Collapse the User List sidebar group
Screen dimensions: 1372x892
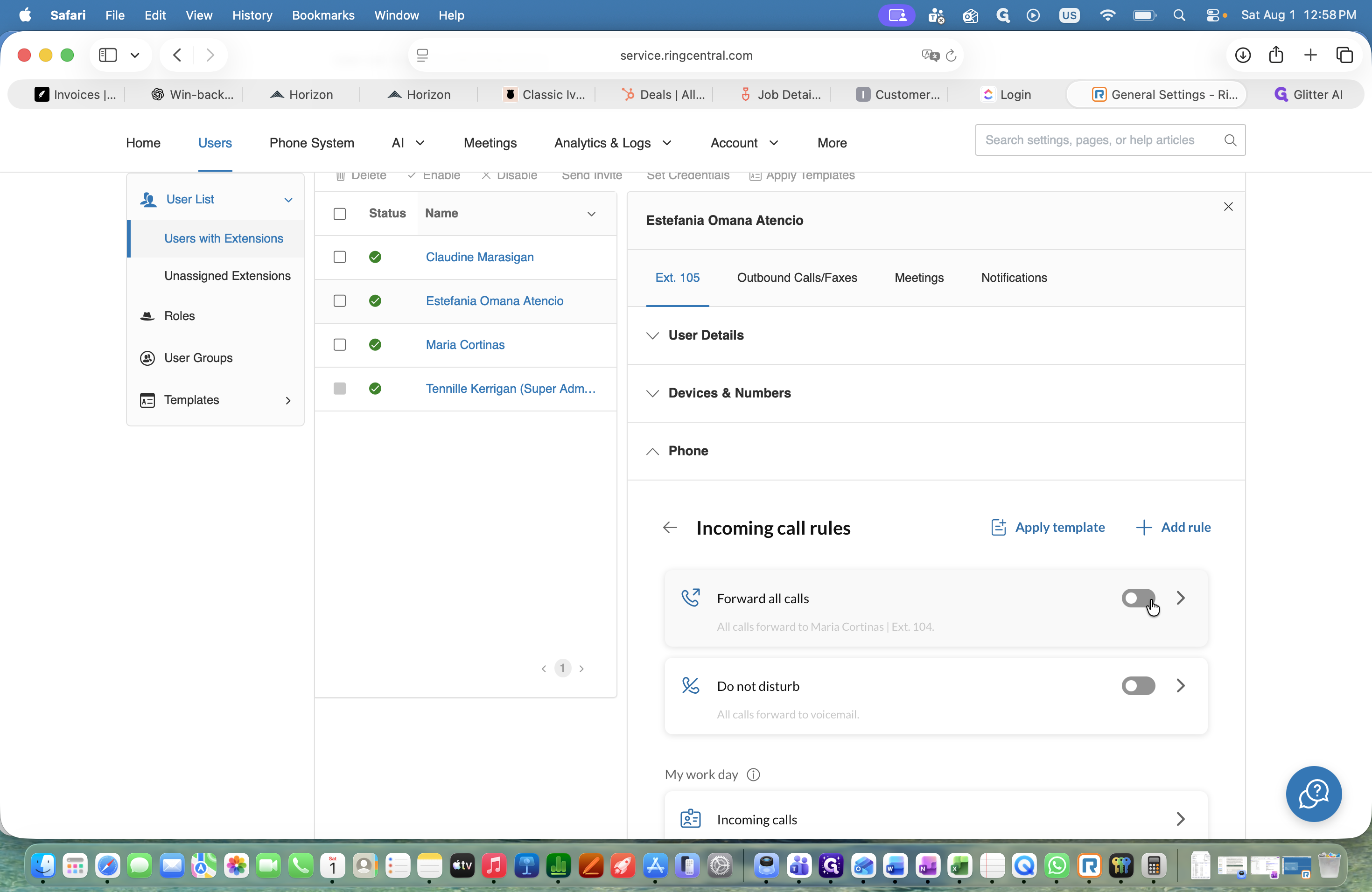pyautogui.click(x=288, y=199)
